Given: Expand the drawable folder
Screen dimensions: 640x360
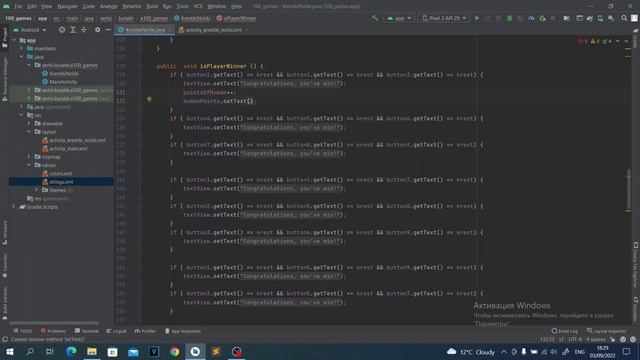Looking at the screenshot, I should (29, 123).
